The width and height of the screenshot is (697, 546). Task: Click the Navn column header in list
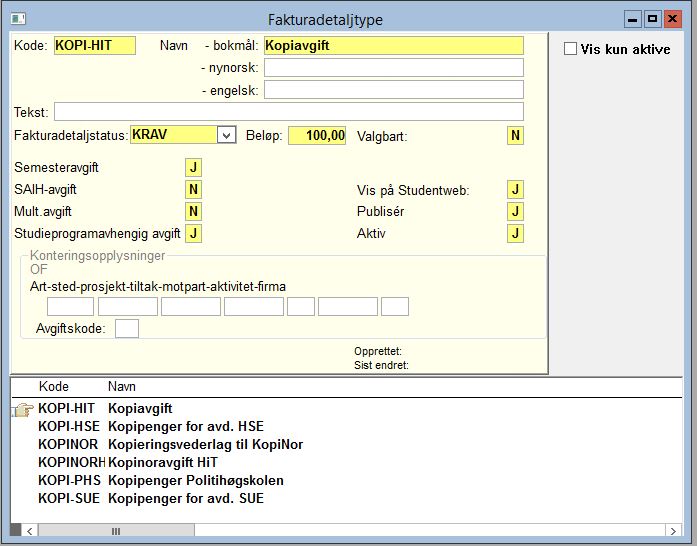(122, 386)
